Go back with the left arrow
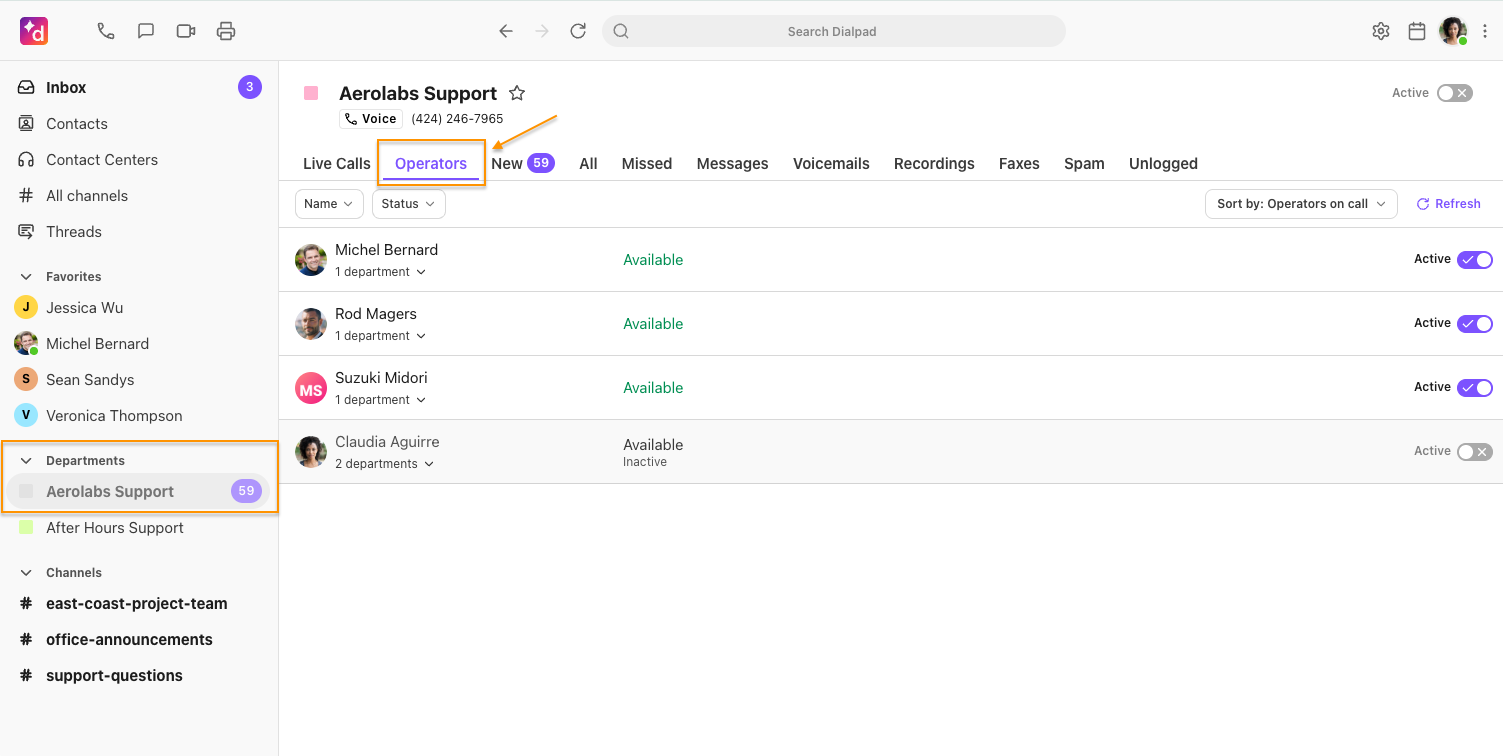1503x756 pixels. (x=506, y=31)
